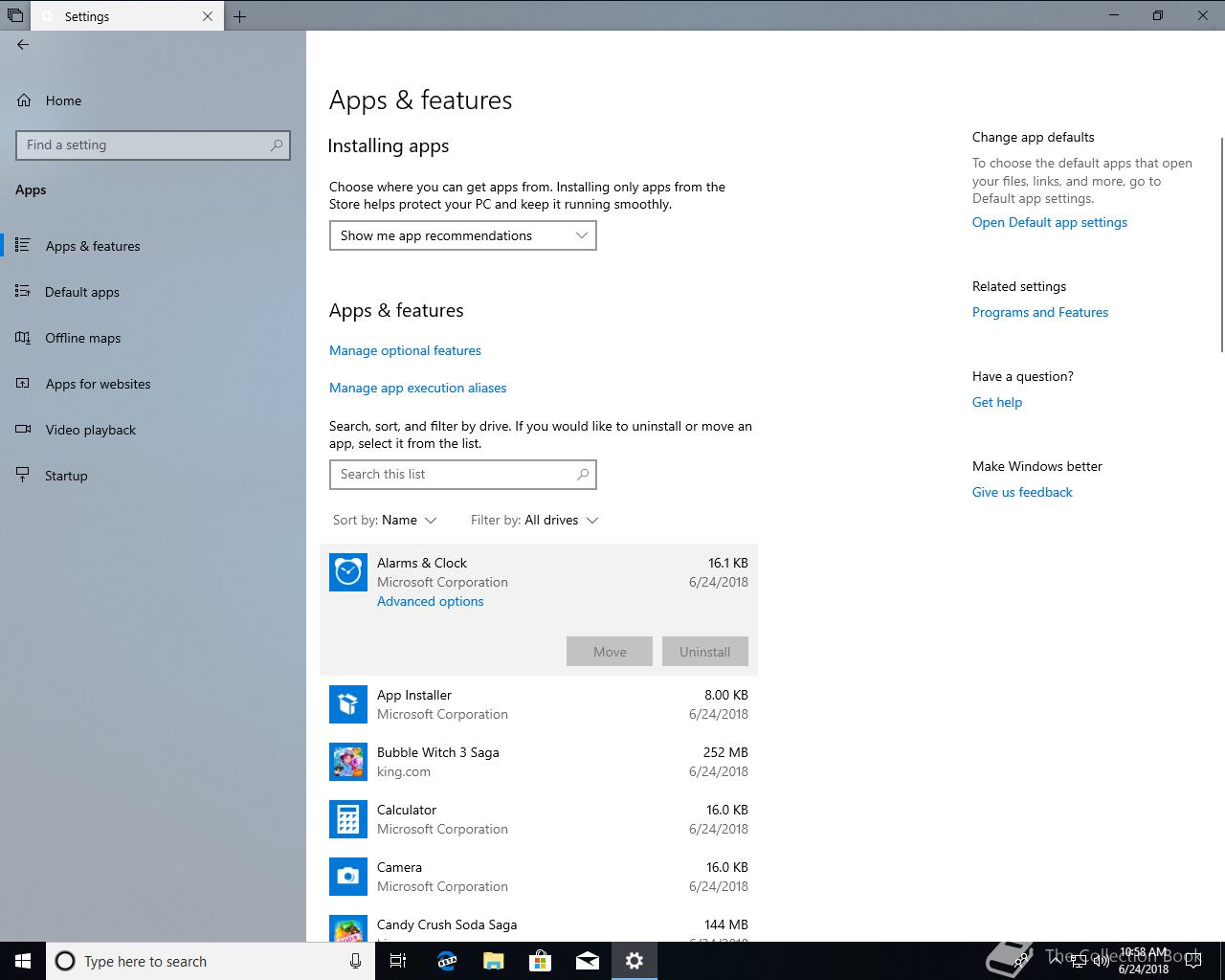
Task: Open the Home settings page
Action: click(x=63, y=100)
